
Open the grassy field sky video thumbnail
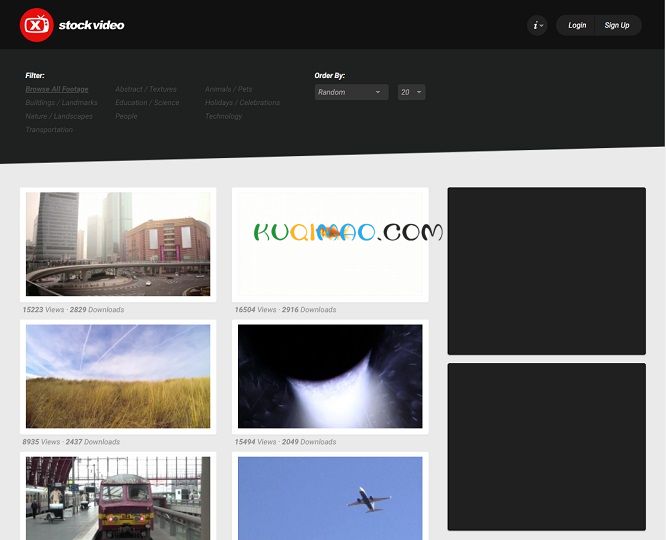pos(118,376)
